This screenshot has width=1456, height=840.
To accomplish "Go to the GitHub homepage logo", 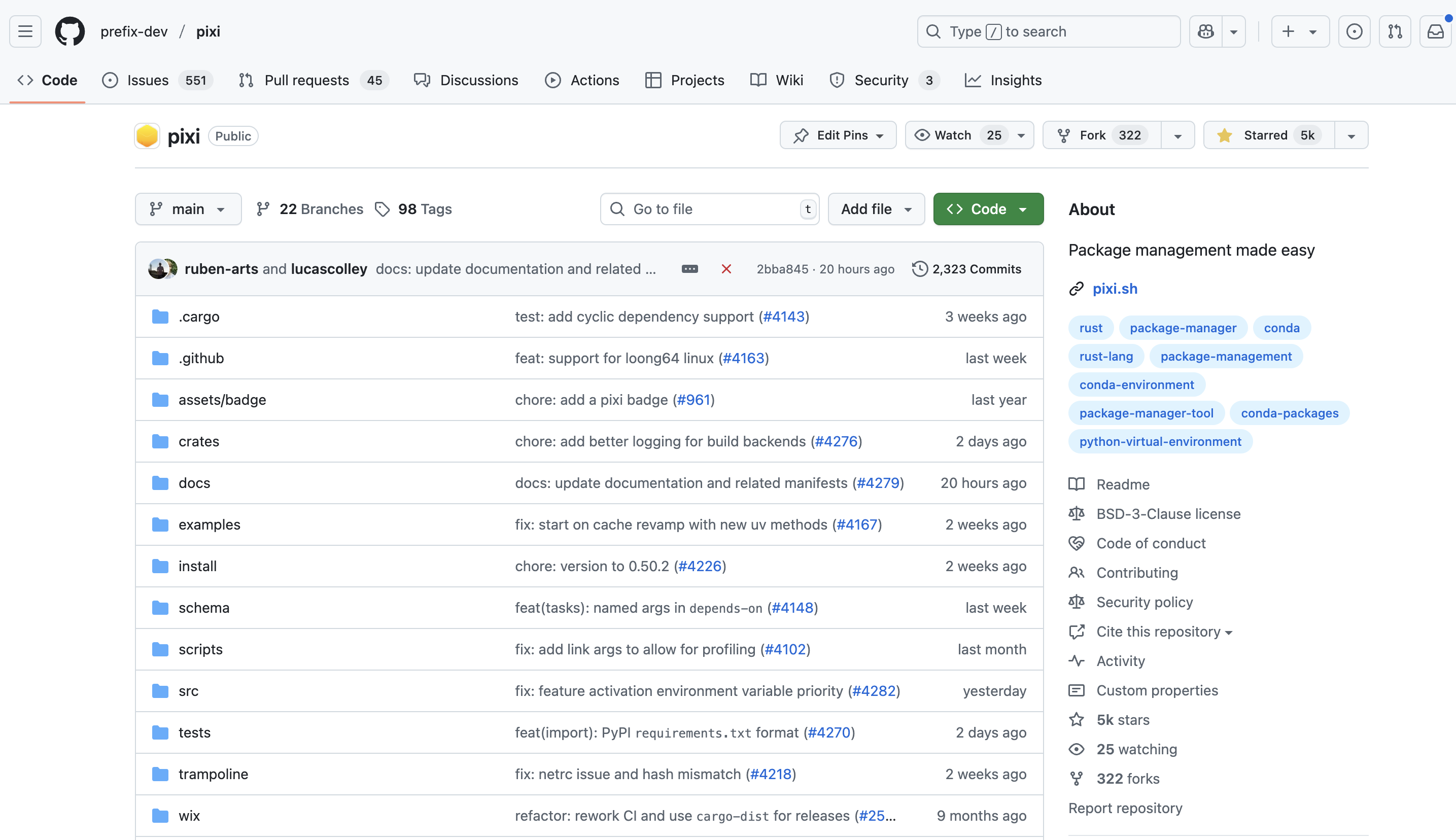I will click(70, 31).
